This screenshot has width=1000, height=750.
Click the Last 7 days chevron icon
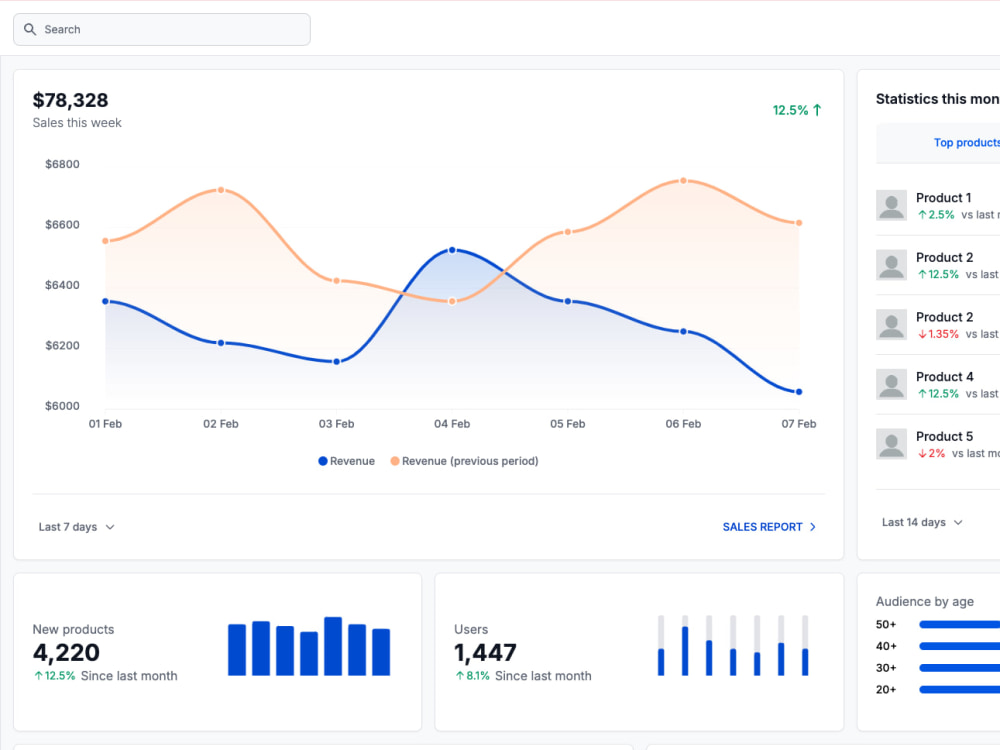110,527
